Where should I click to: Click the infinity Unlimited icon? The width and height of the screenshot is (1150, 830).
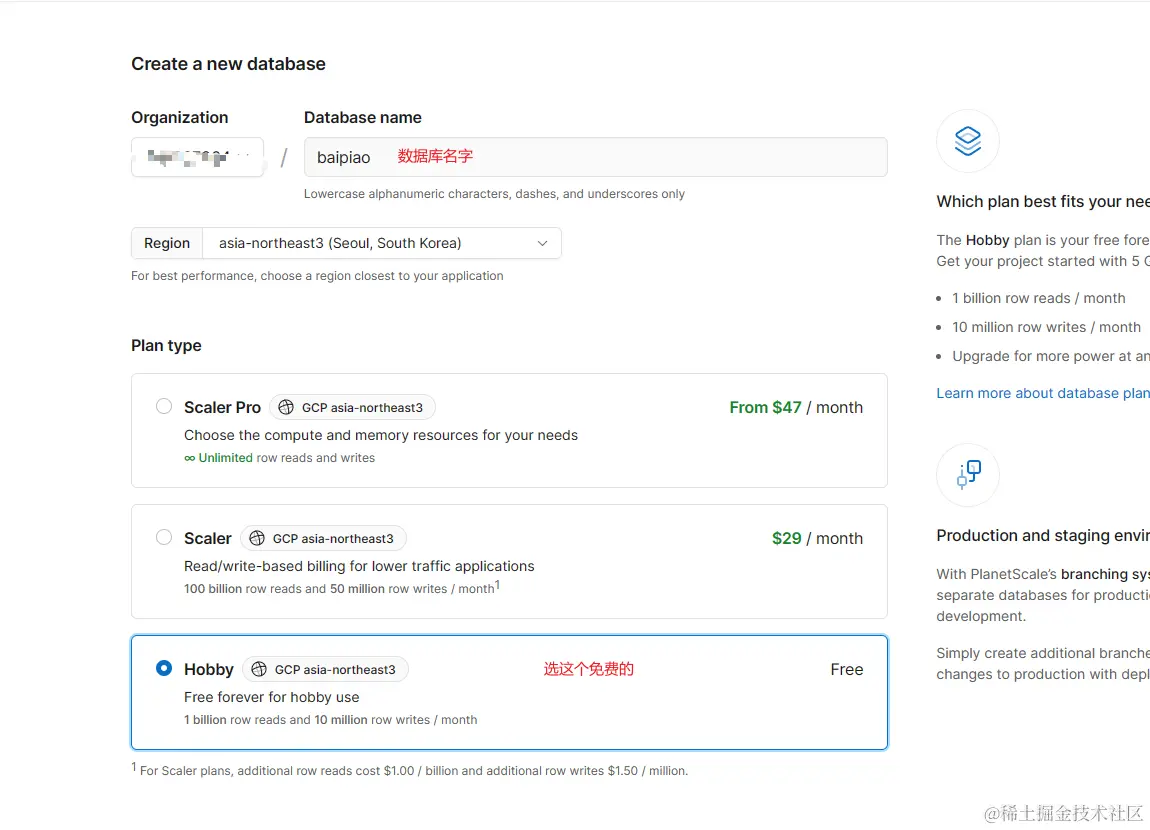pyautogui.click(x=190, y=458)
